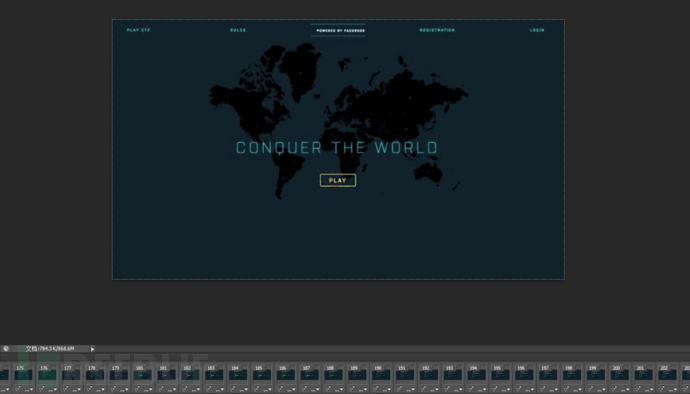Open frame delay dropdown under frame 202
Screen dimensions: 690x394
pos(672,389)
